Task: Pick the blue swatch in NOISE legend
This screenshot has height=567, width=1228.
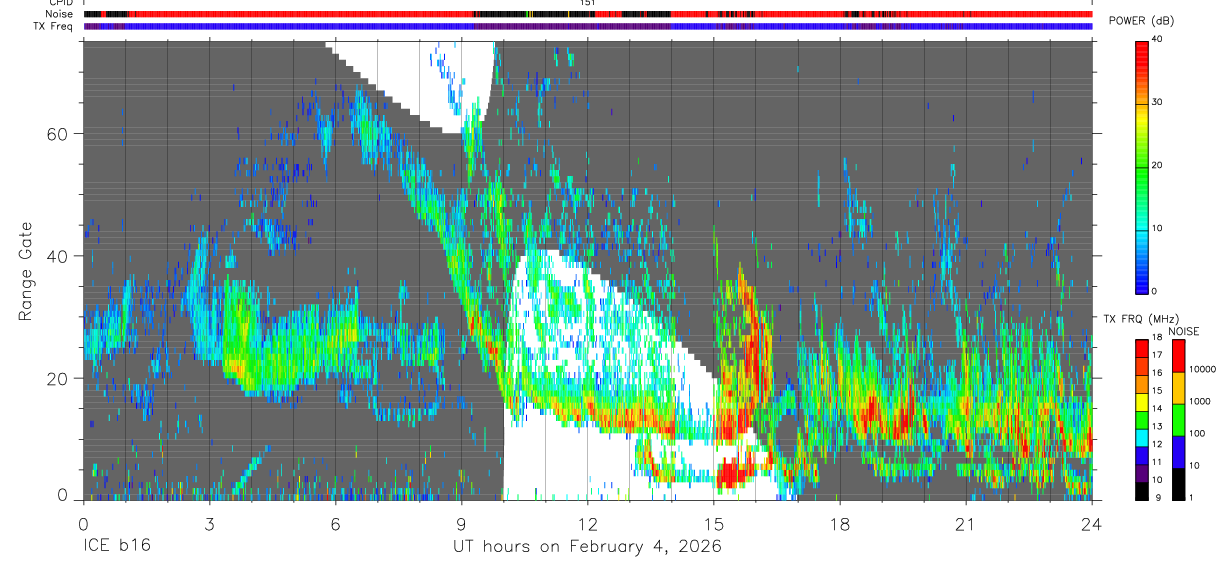Action: point(1178,452)
